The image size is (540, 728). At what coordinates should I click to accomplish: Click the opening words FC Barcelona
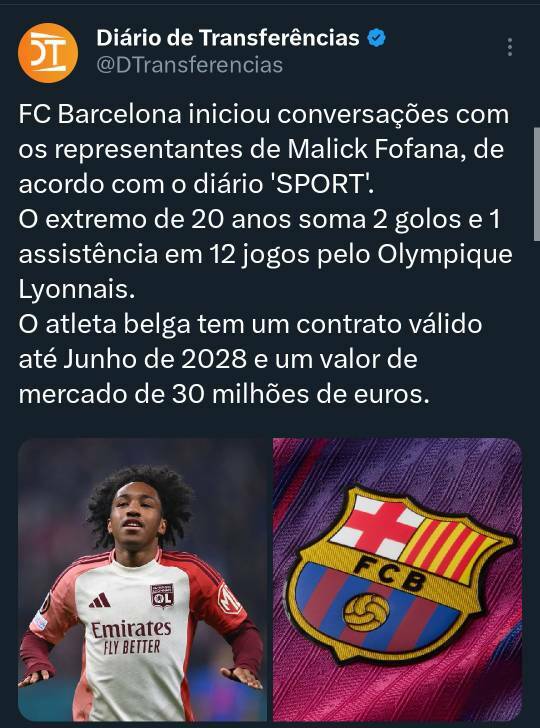click(100, 114)
